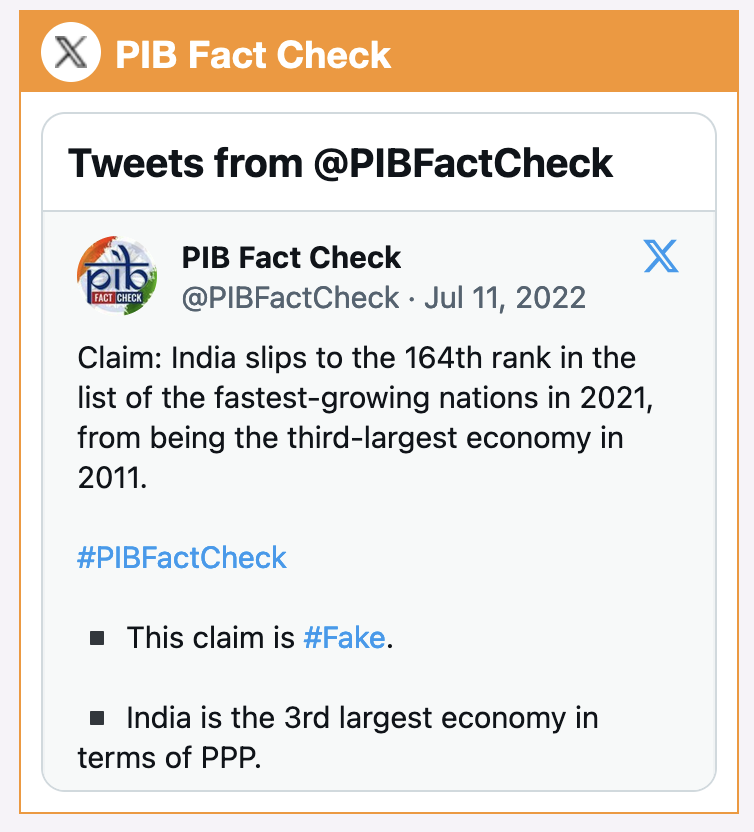The width and height of the screenshot is (754, 832).
Task: Click the PIB Fact Check display name
Action: point(289,257)
